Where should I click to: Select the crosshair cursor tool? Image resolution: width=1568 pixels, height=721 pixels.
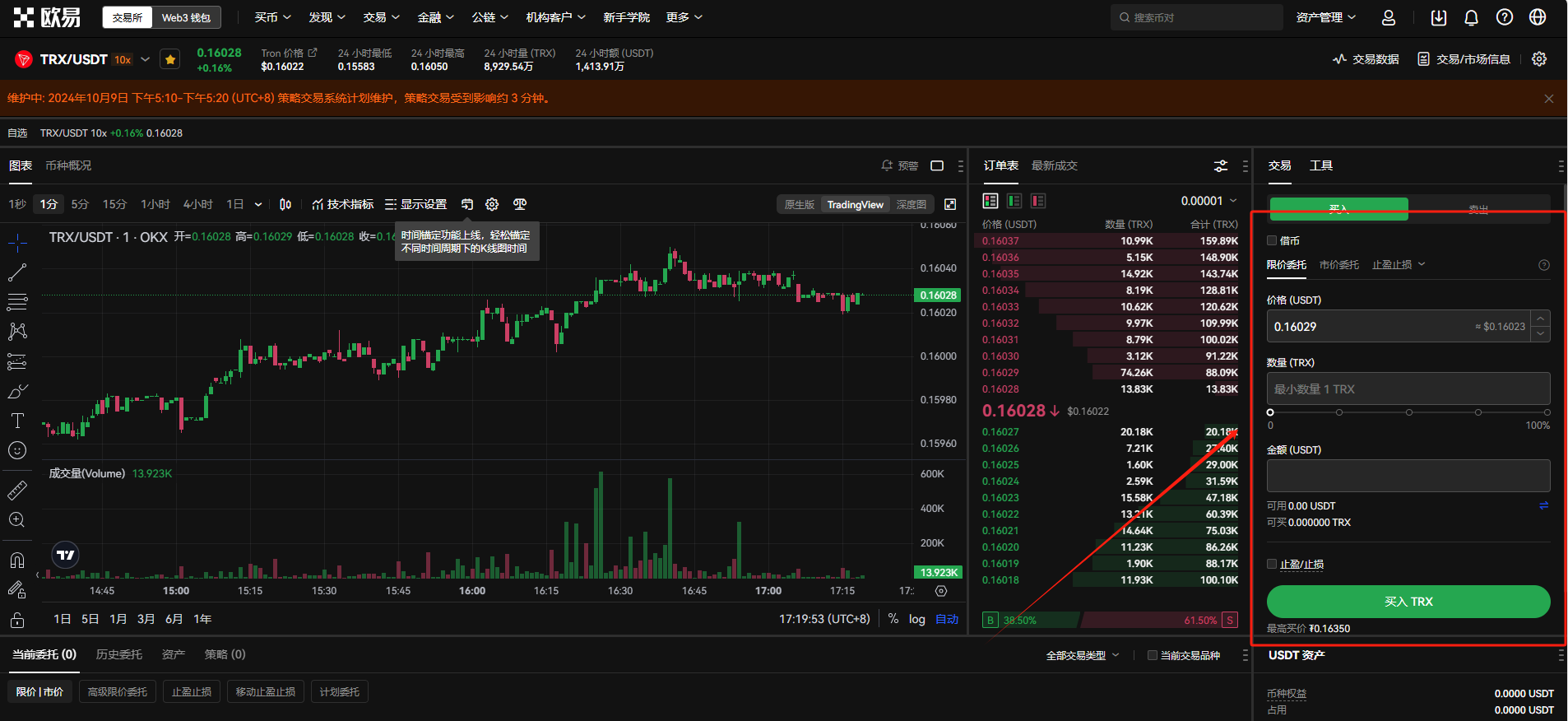(x=17, y=243)
